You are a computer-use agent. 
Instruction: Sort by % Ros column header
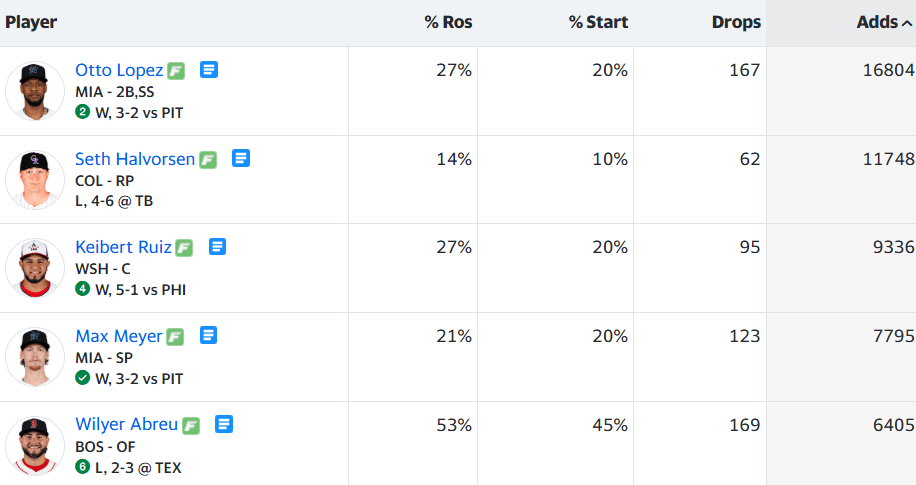[448, 22]
